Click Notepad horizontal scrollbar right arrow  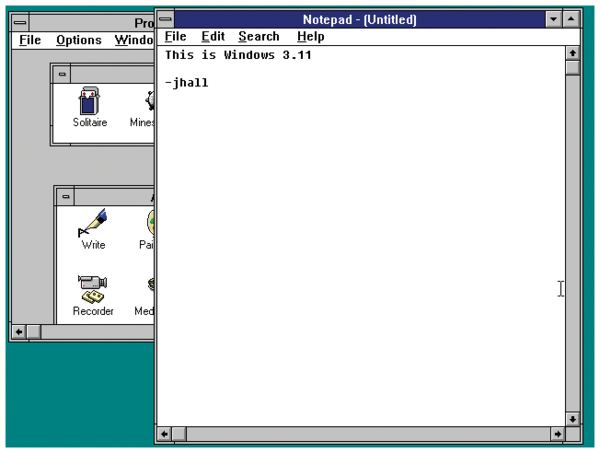pos(558,434)
